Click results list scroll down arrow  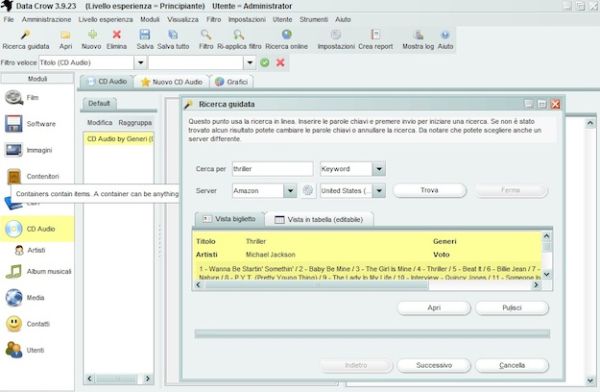547,274
